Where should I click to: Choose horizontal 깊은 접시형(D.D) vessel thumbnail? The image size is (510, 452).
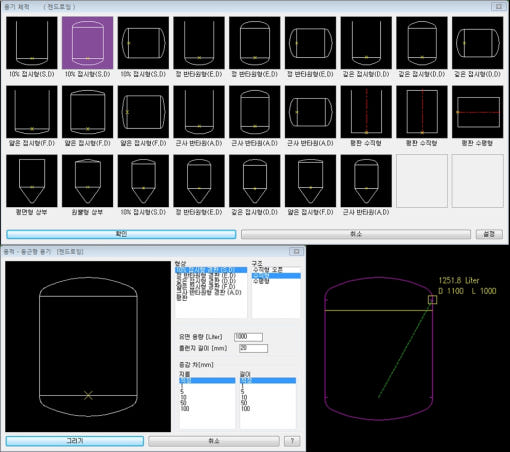[x=477, y=43]
